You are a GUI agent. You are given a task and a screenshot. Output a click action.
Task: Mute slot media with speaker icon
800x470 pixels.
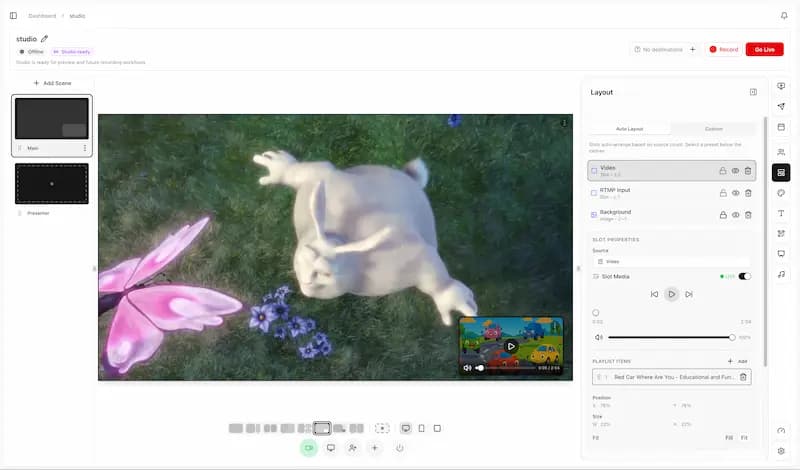click(599, 337)
